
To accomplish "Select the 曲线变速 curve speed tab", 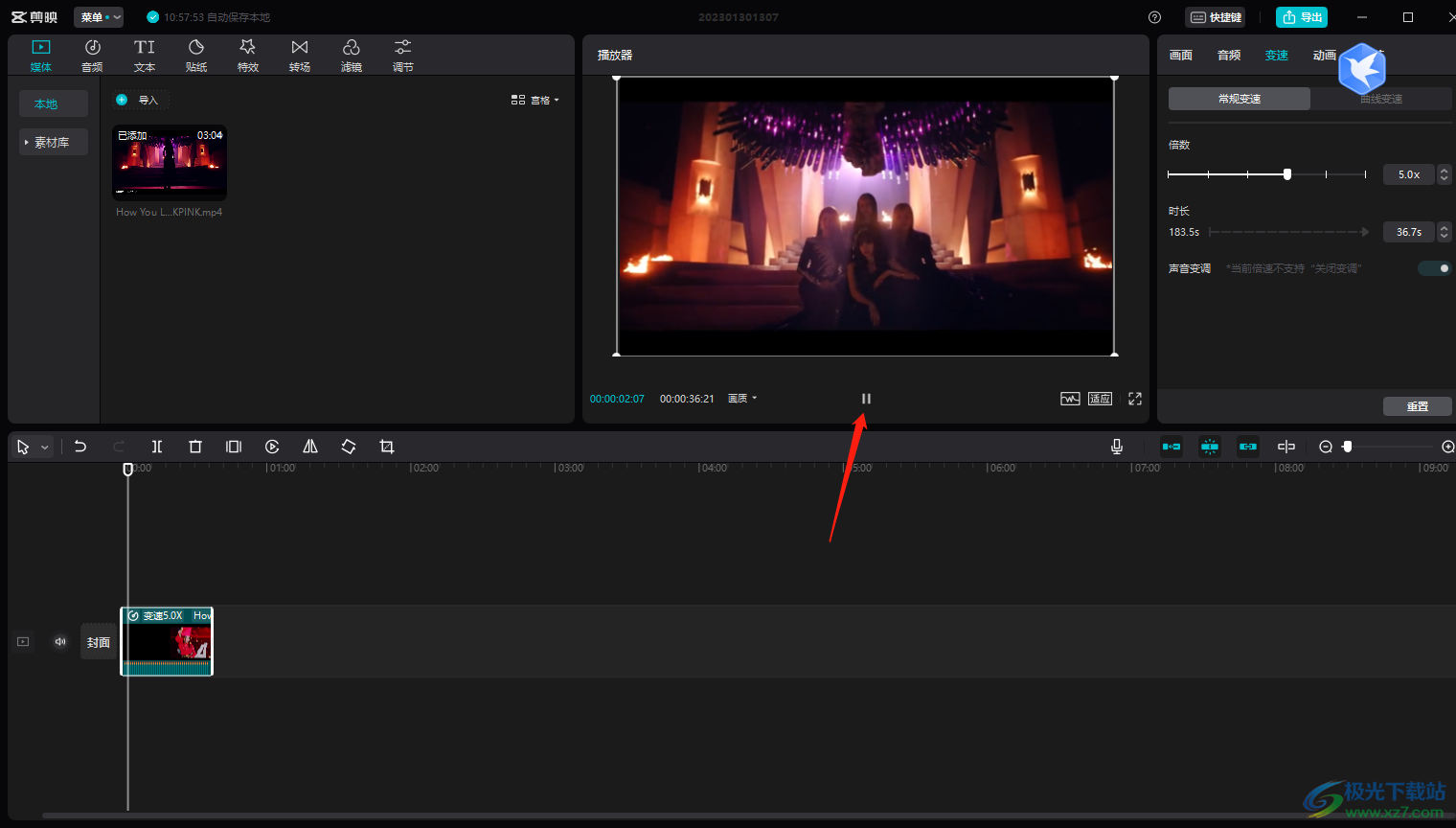I will click(x=1381, y=99).
